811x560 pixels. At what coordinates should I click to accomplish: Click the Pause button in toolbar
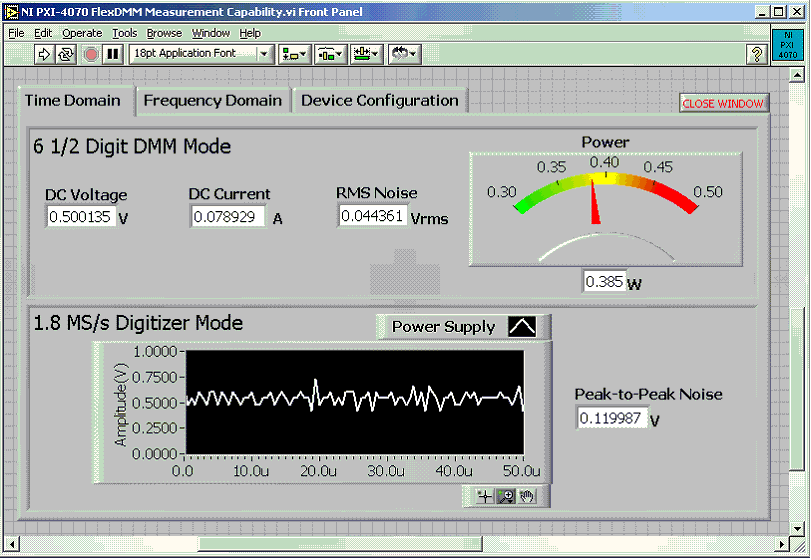(113, 54)
